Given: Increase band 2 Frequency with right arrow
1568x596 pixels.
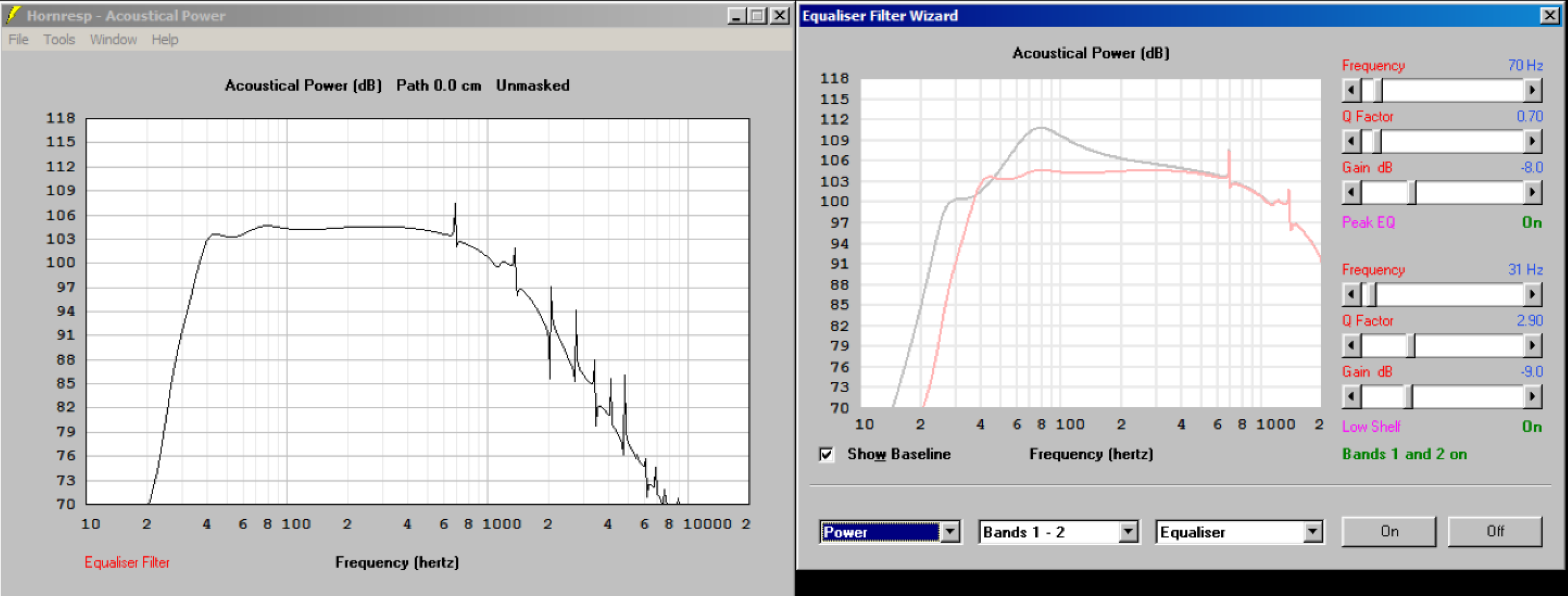Looking at the screenshot, I should click(x=1533, y=295).
